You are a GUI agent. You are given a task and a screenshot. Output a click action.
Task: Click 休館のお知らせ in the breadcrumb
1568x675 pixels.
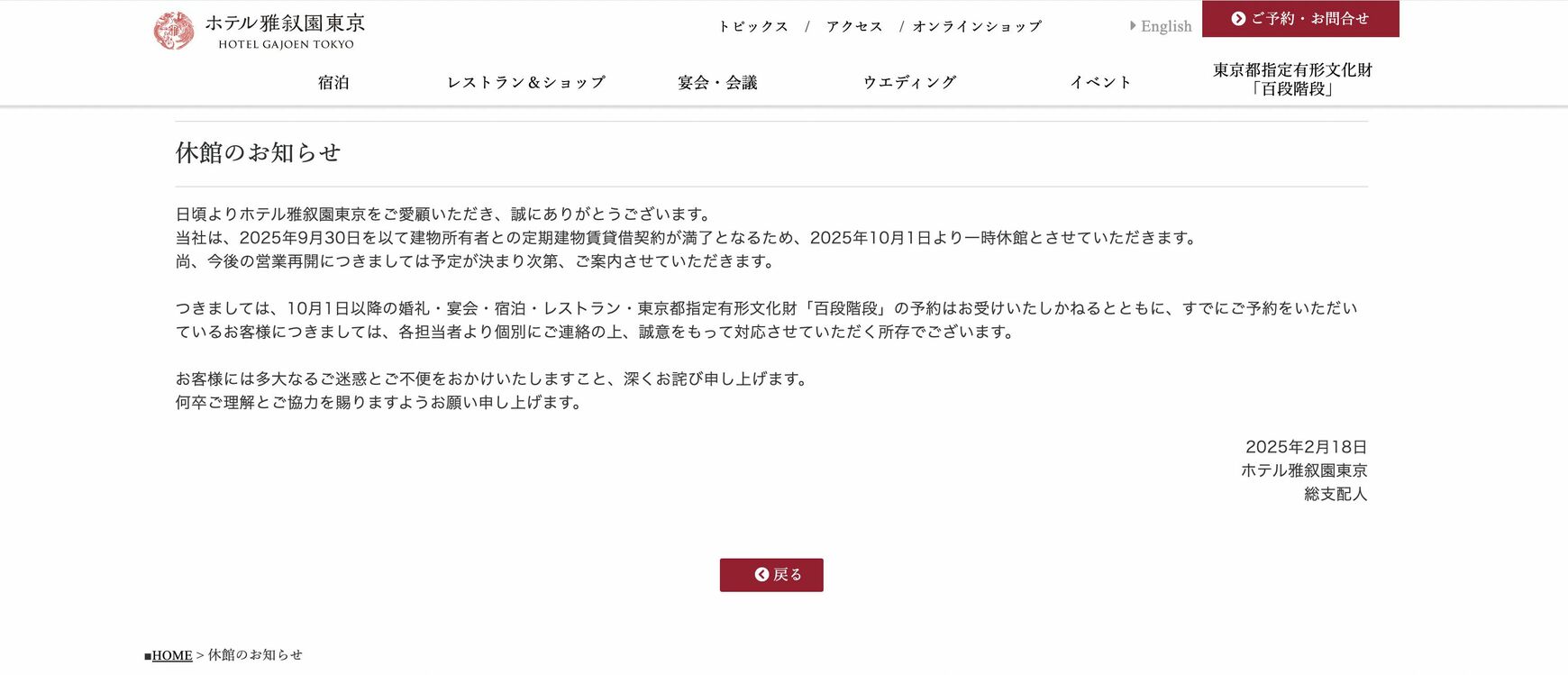pos(255,655)
